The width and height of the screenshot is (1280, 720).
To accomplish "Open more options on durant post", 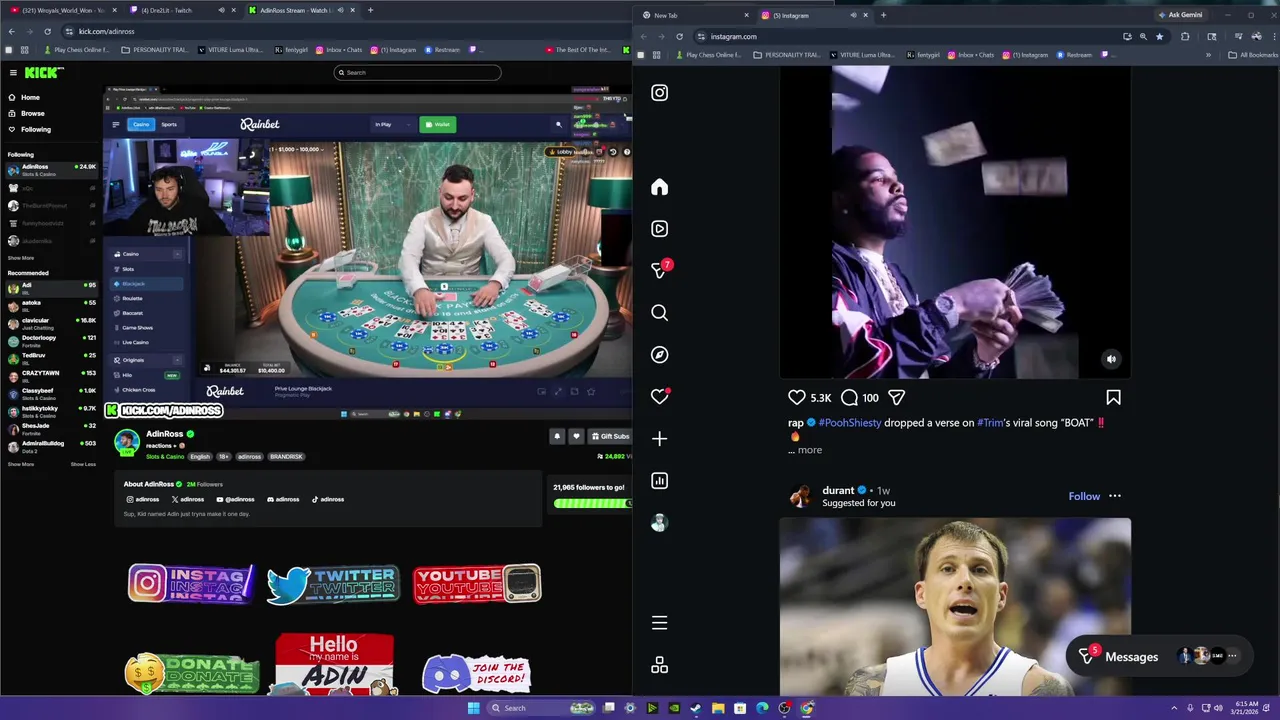I will pyautogui.click(x=1115, y=496).
